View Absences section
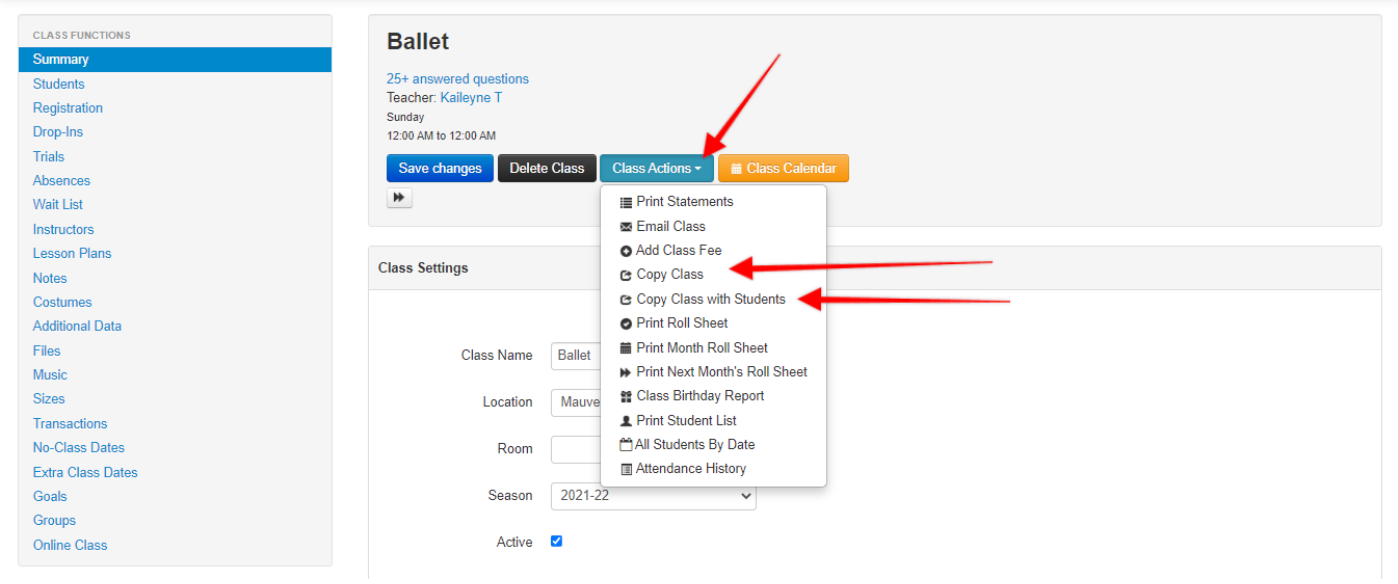The height and width of the screenshot is (584, 1398). tap(62, 181)
